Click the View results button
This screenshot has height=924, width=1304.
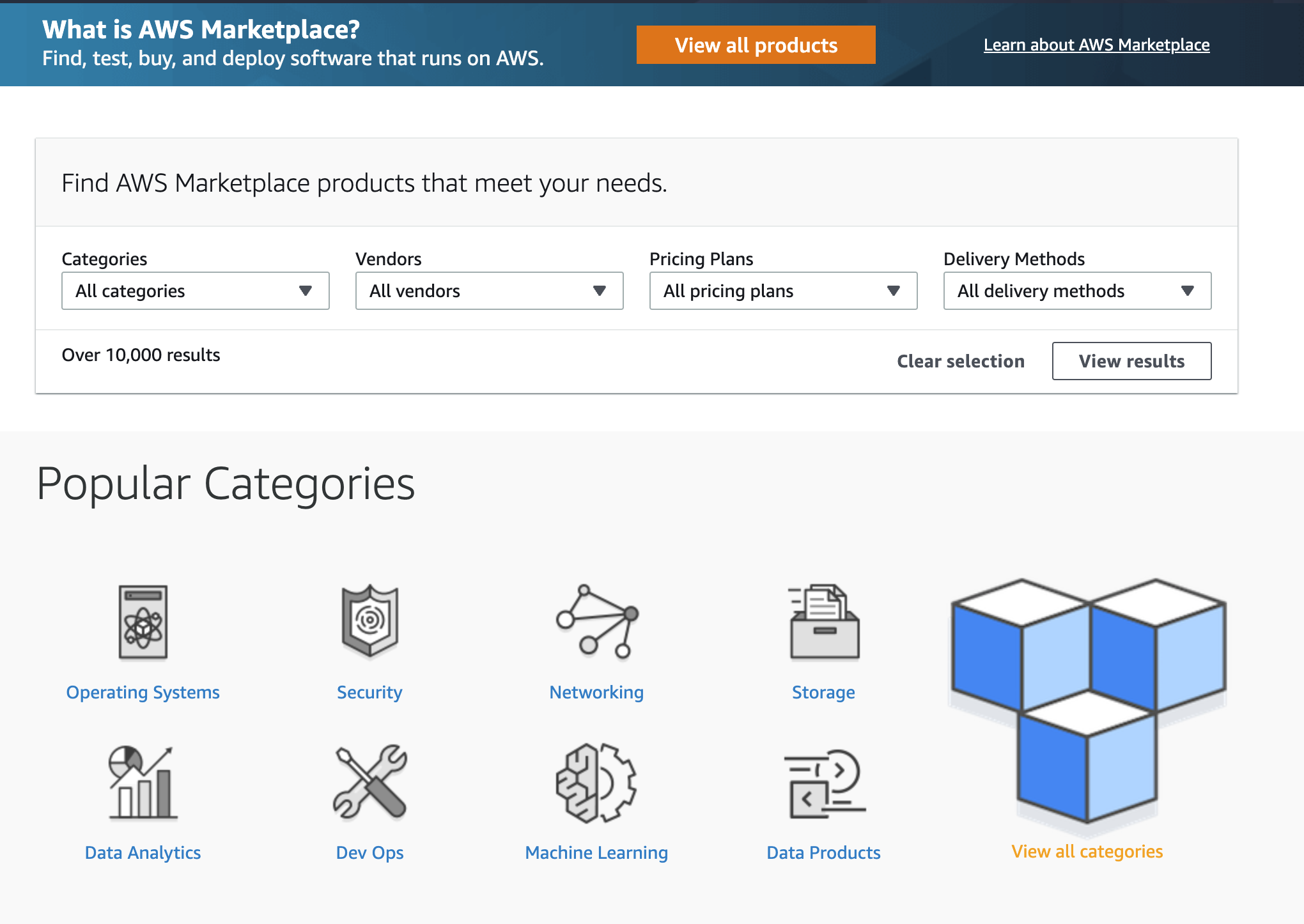pos(1132,361)
